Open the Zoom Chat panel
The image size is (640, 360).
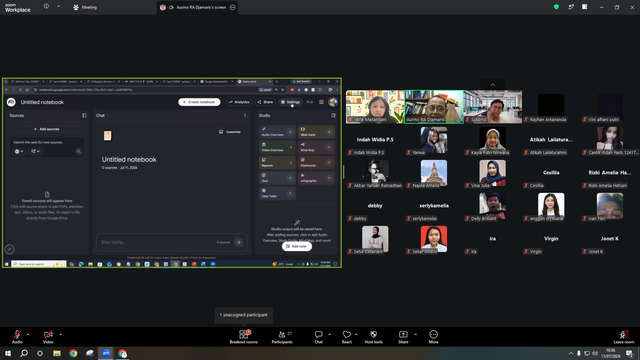click(x=318, y=337)
